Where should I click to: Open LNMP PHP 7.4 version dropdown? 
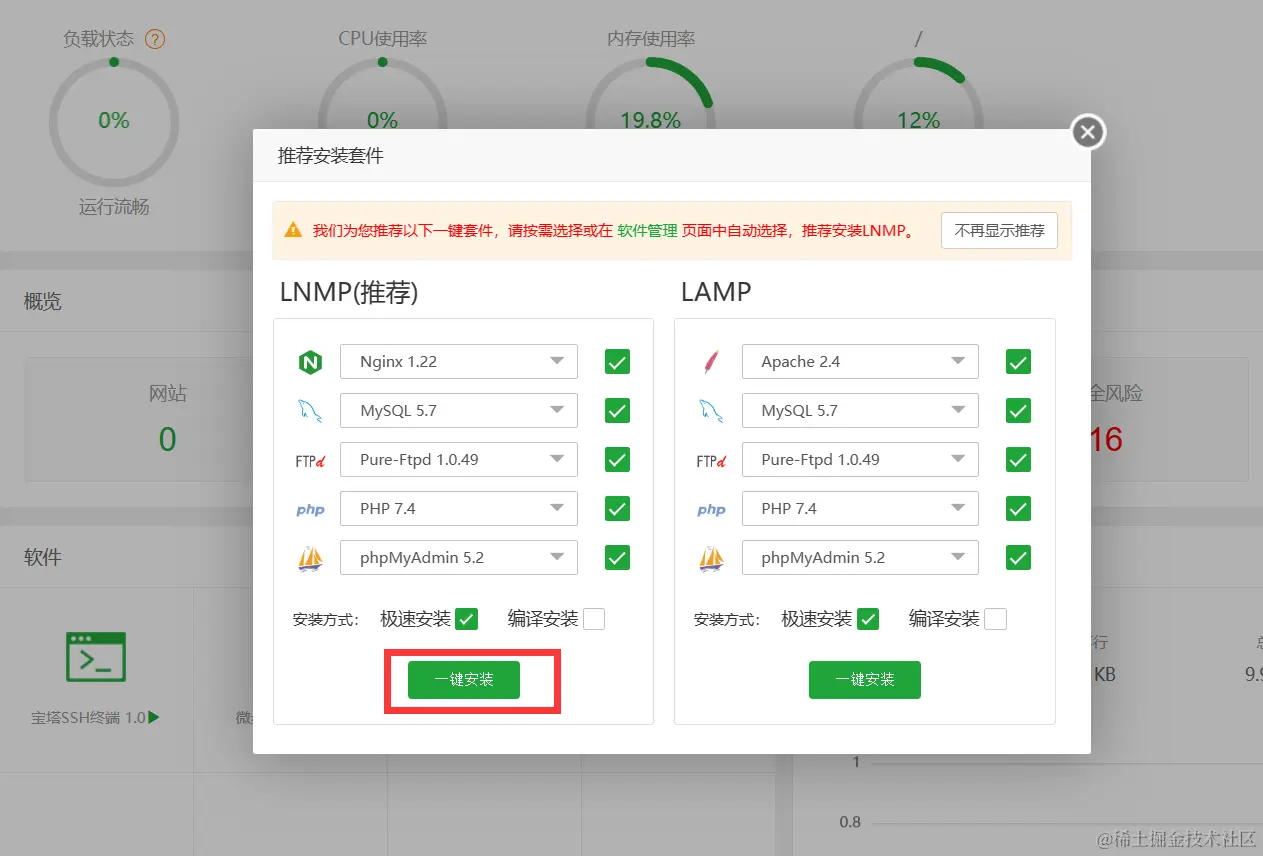click(x=459, y=509)
